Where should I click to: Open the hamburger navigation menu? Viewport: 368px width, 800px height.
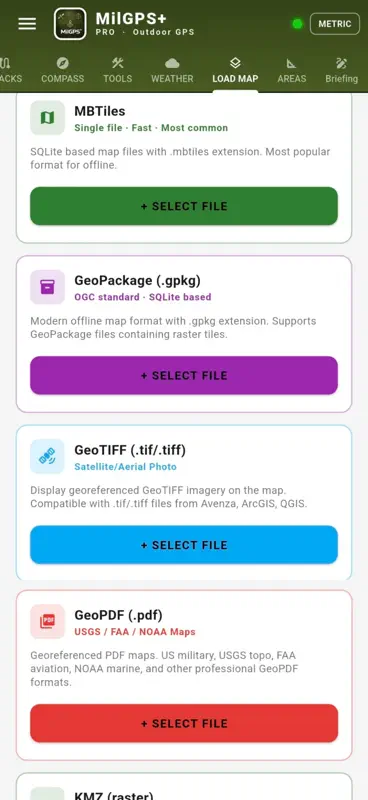click(27, 23)
